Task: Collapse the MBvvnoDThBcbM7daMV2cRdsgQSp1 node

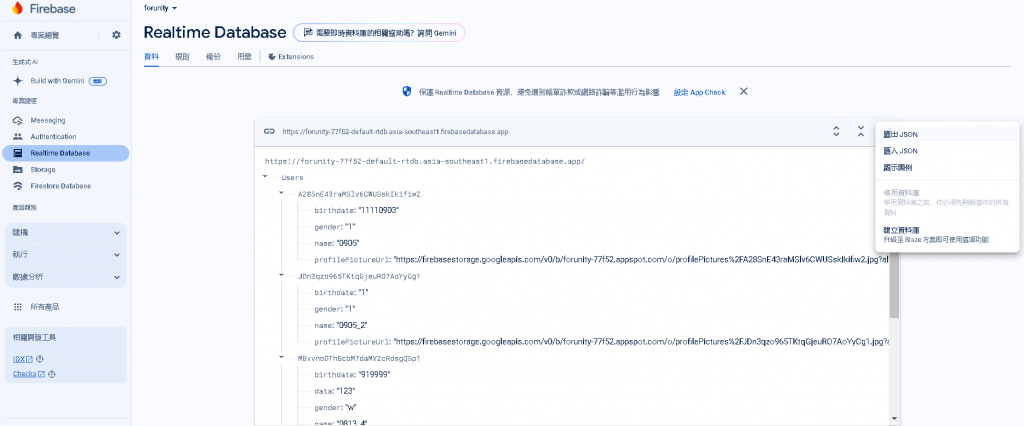Action: click(281, 358)
